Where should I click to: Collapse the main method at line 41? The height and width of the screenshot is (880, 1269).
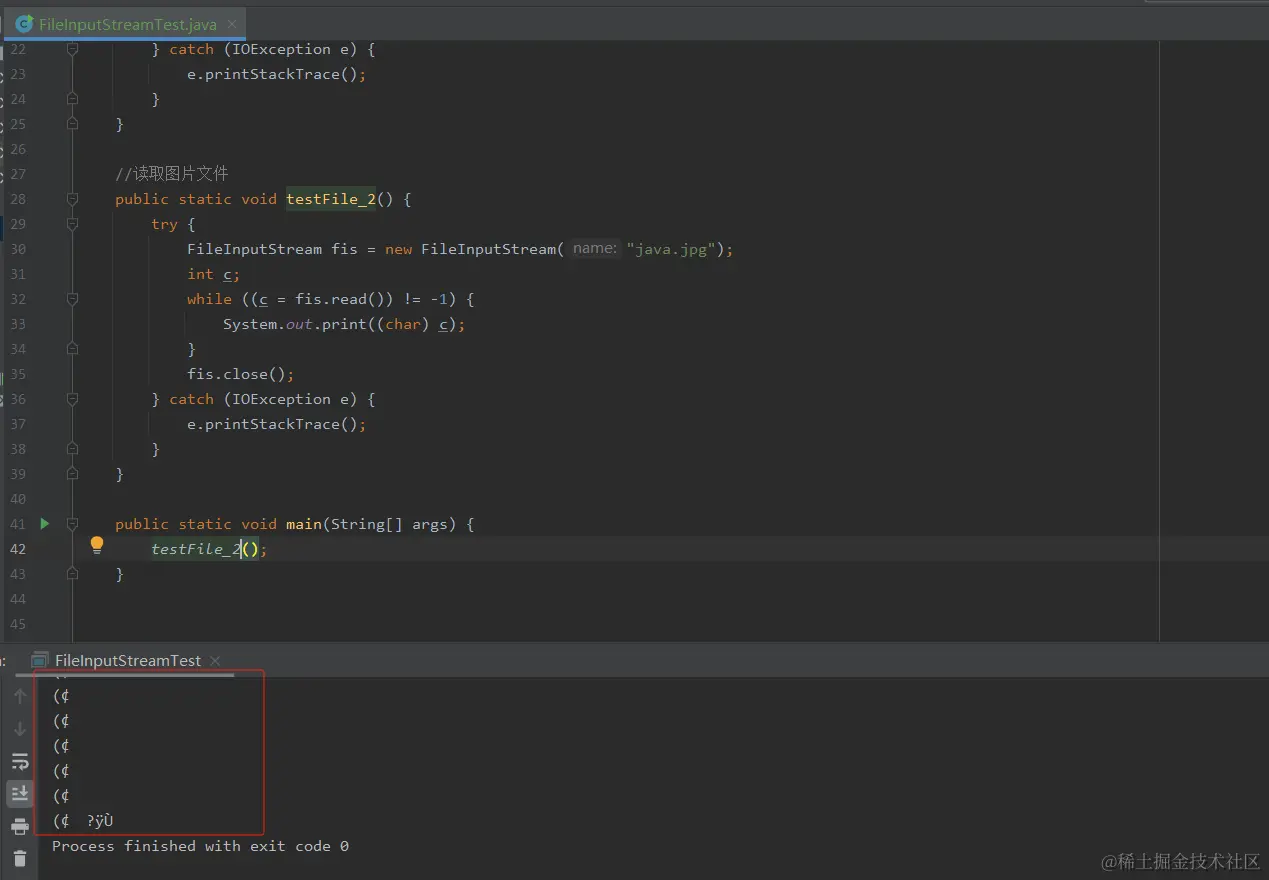[x=72, y=524]
